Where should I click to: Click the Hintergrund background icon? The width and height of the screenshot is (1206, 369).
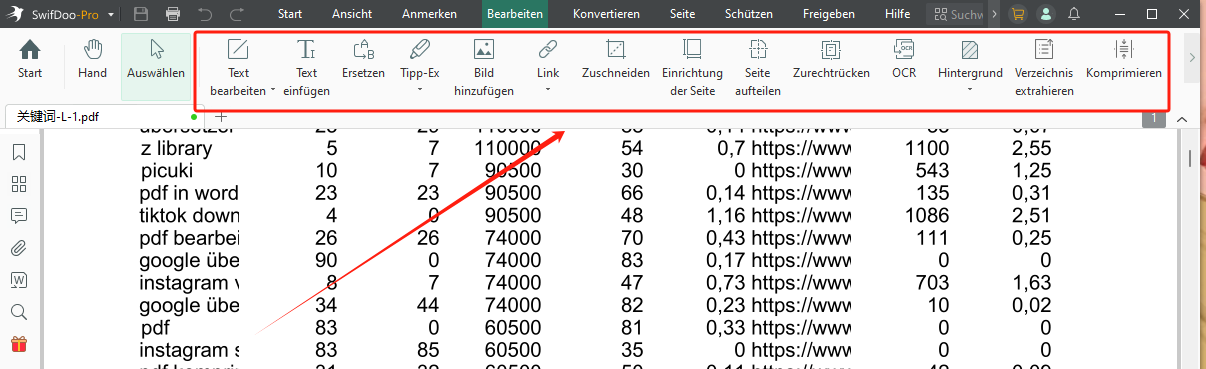[970, 49]
